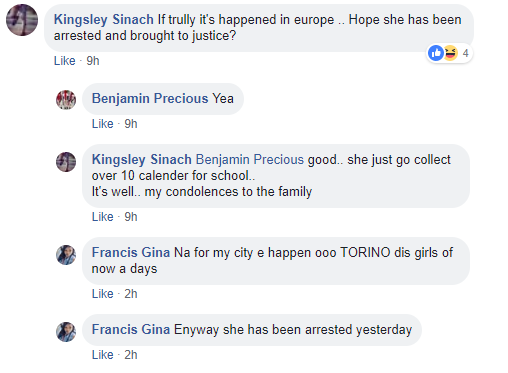Click Francis Gina's avatar on arrested yesterday reply
Viewport: 508px width, 373px height.
click(x=66, y=332)
